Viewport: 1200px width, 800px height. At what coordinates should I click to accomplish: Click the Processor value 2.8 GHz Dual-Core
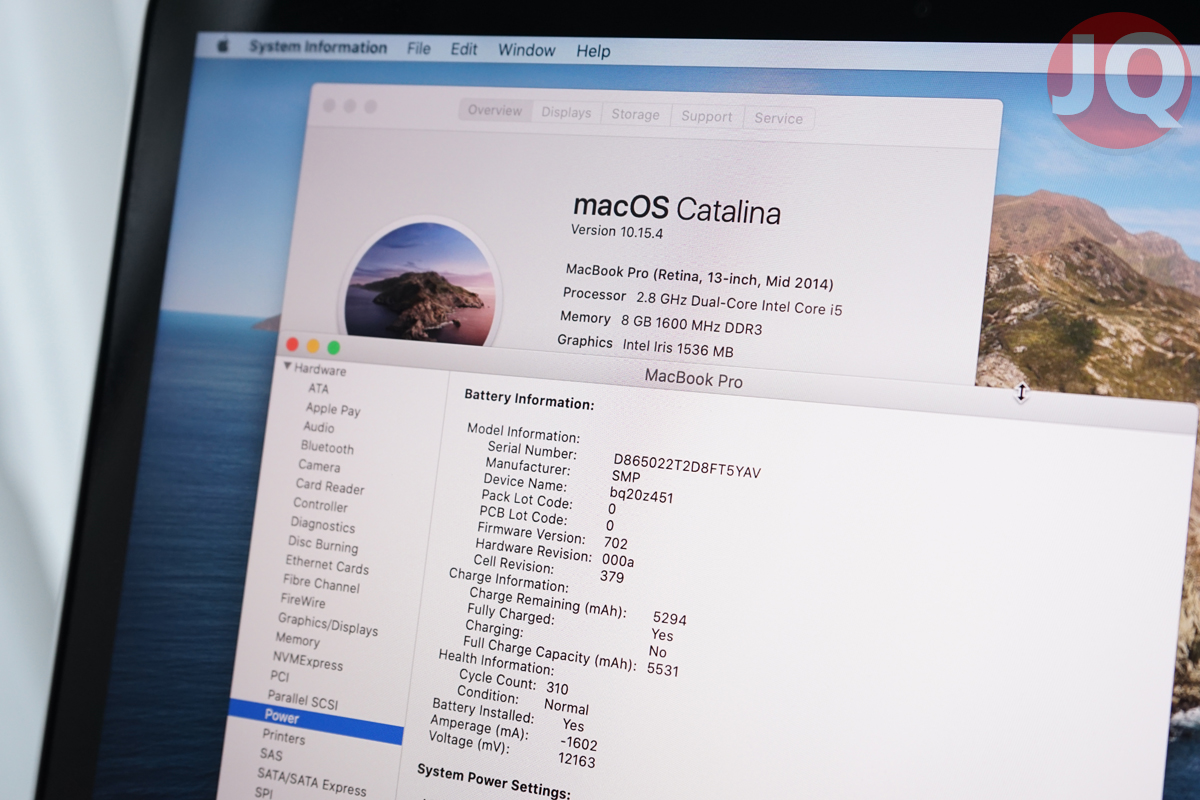(739, 304)
